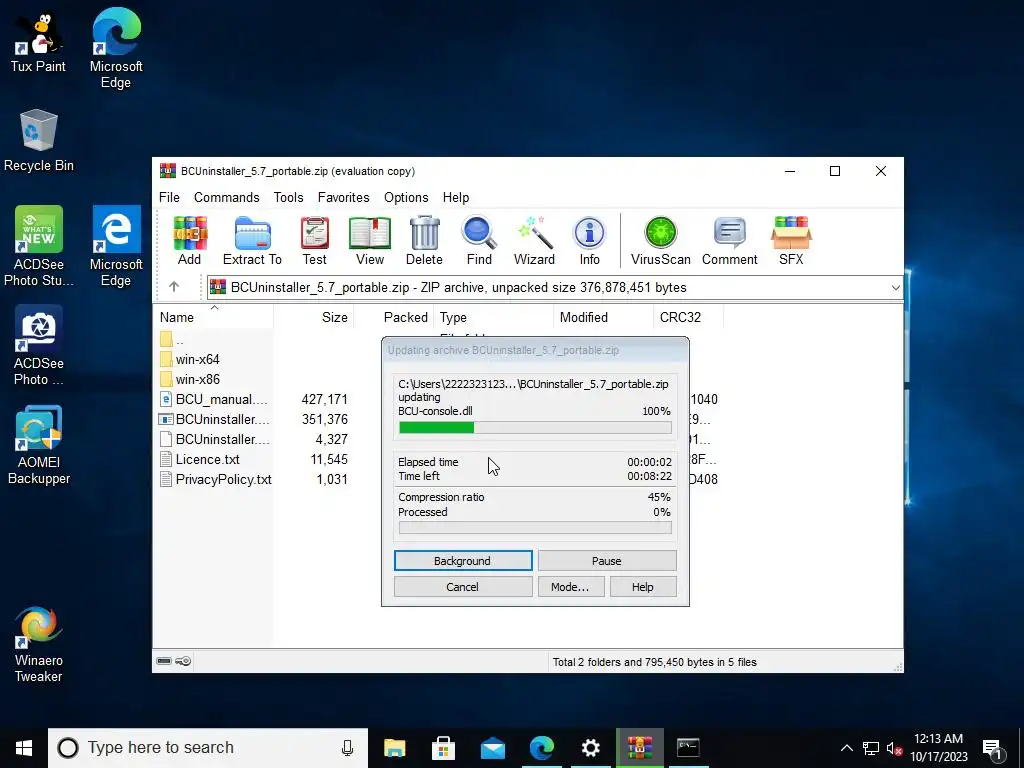Click the microphone icon in search box
This screenshot has height=768, width=1024.
[x=347, y=748]
